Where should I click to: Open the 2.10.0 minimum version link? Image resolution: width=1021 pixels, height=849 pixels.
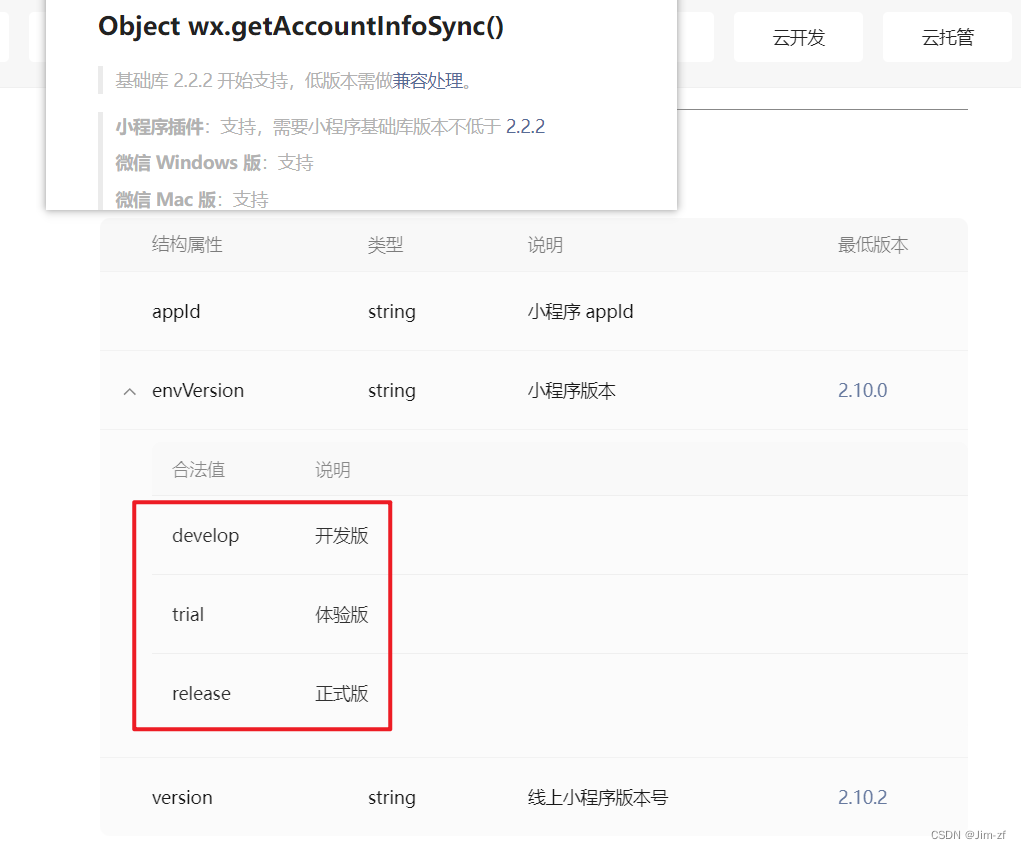(x=862, y=390)
